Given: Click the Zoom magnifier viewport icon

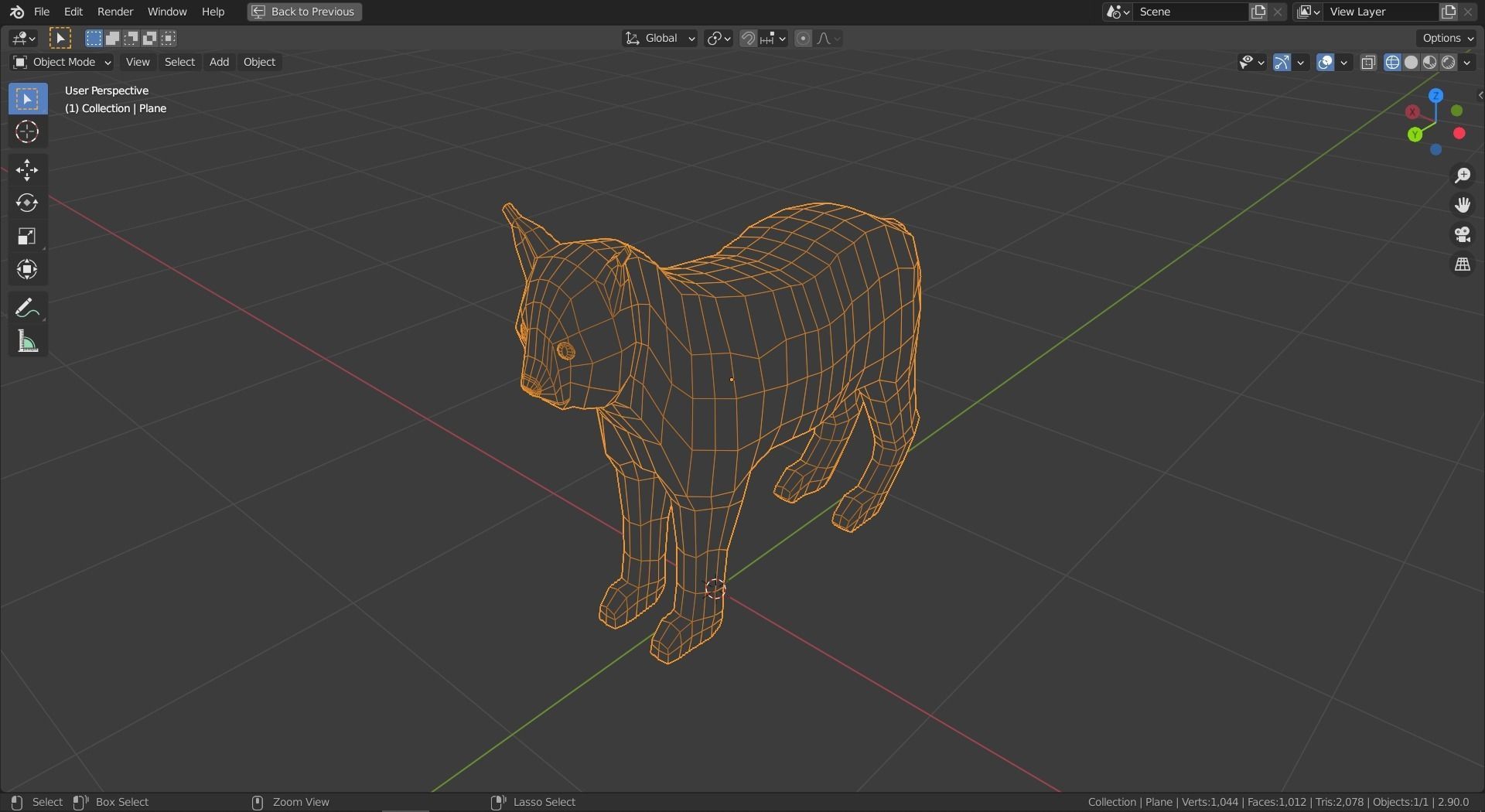Looking at the screenshot, I should [1462, 176].
